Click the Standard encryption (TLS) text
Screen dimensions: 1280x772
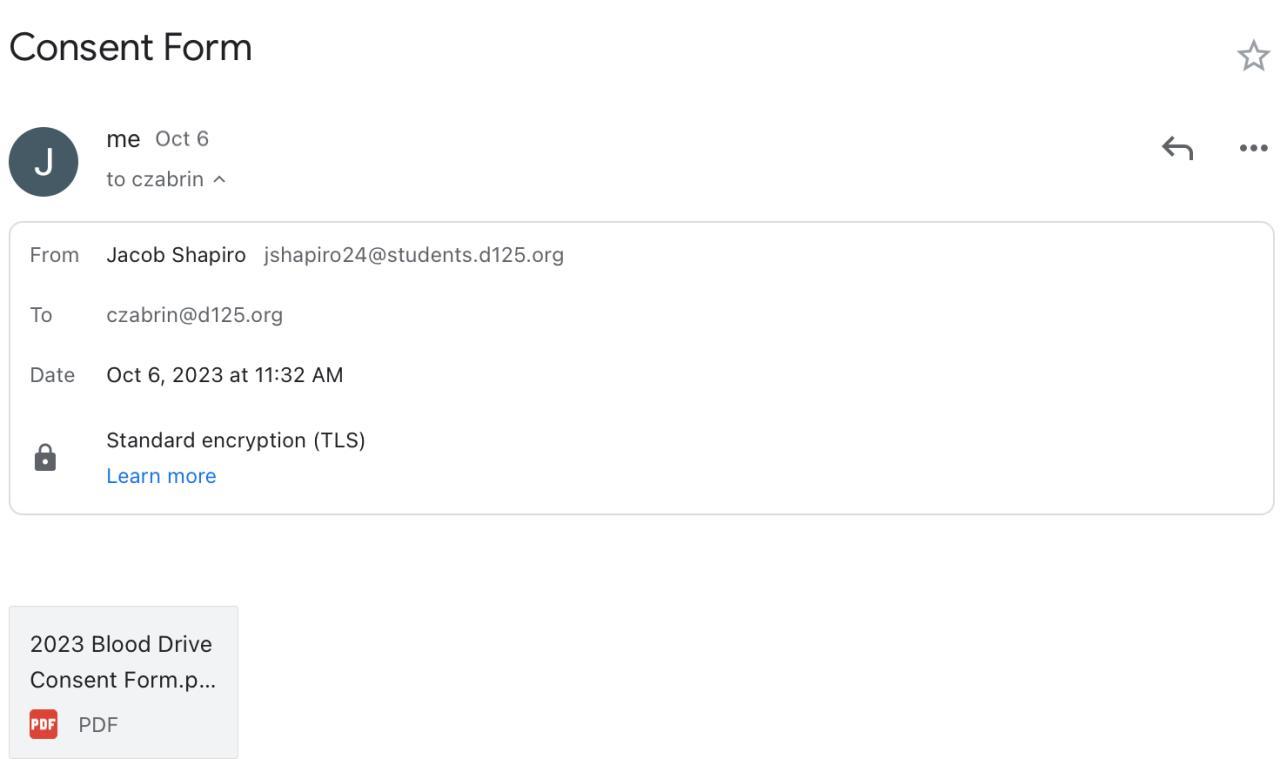[236, 440]
